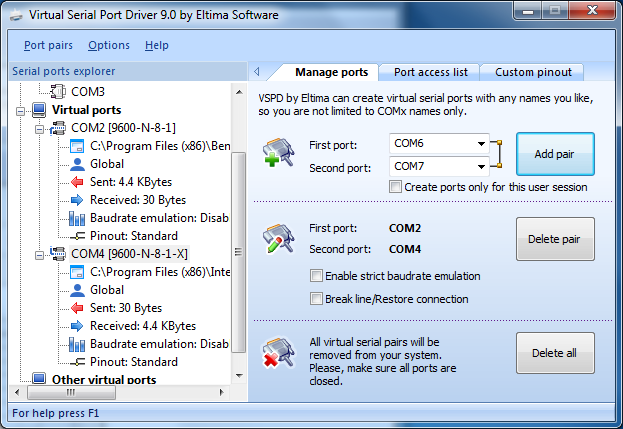Open the Second port COM7 dropdown
This screenshot has height=429, width=623.
click(x=481, y=166)
